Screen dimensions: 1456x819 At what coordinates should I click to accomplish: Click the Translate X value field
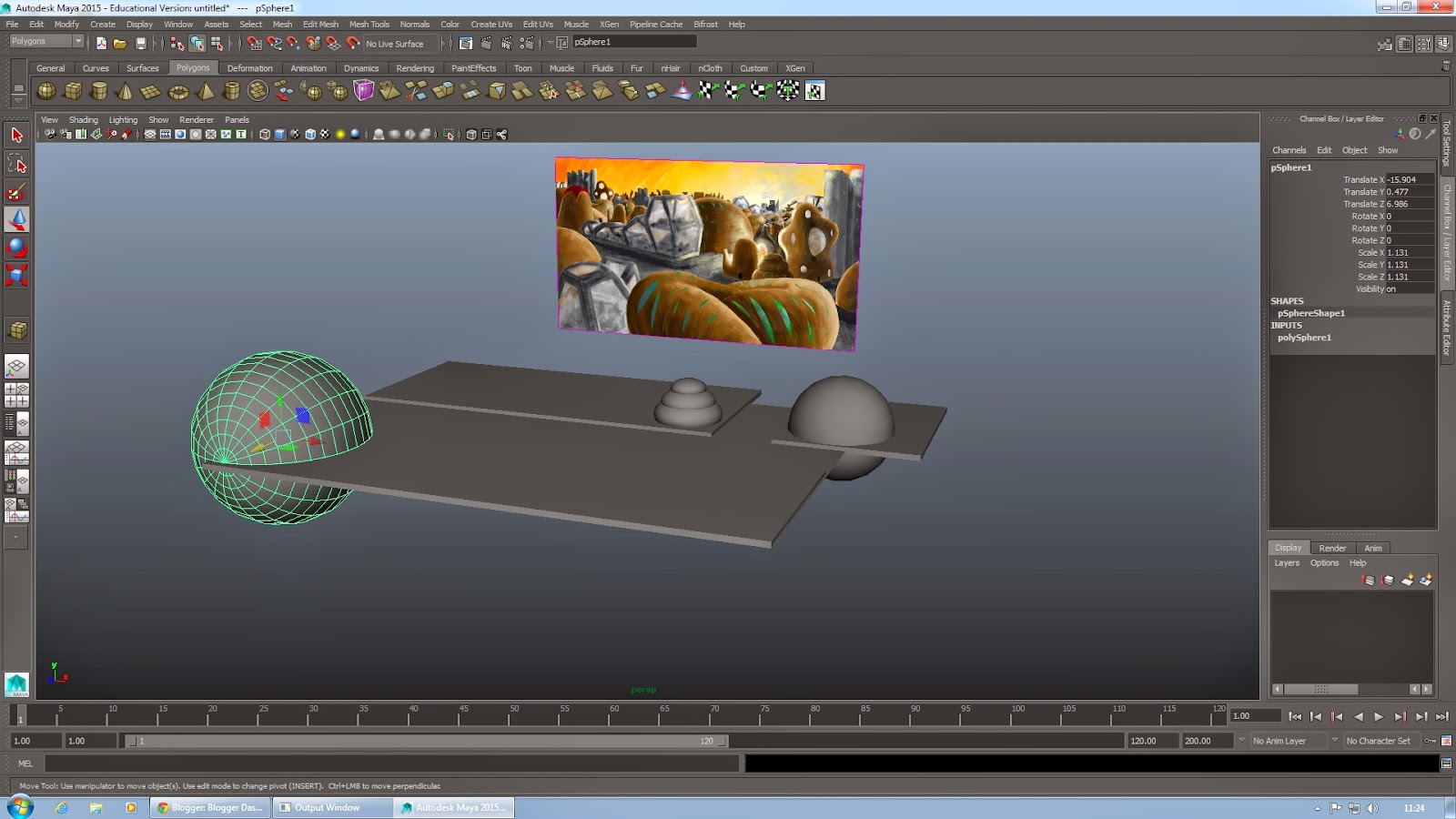coord(1410,180)
